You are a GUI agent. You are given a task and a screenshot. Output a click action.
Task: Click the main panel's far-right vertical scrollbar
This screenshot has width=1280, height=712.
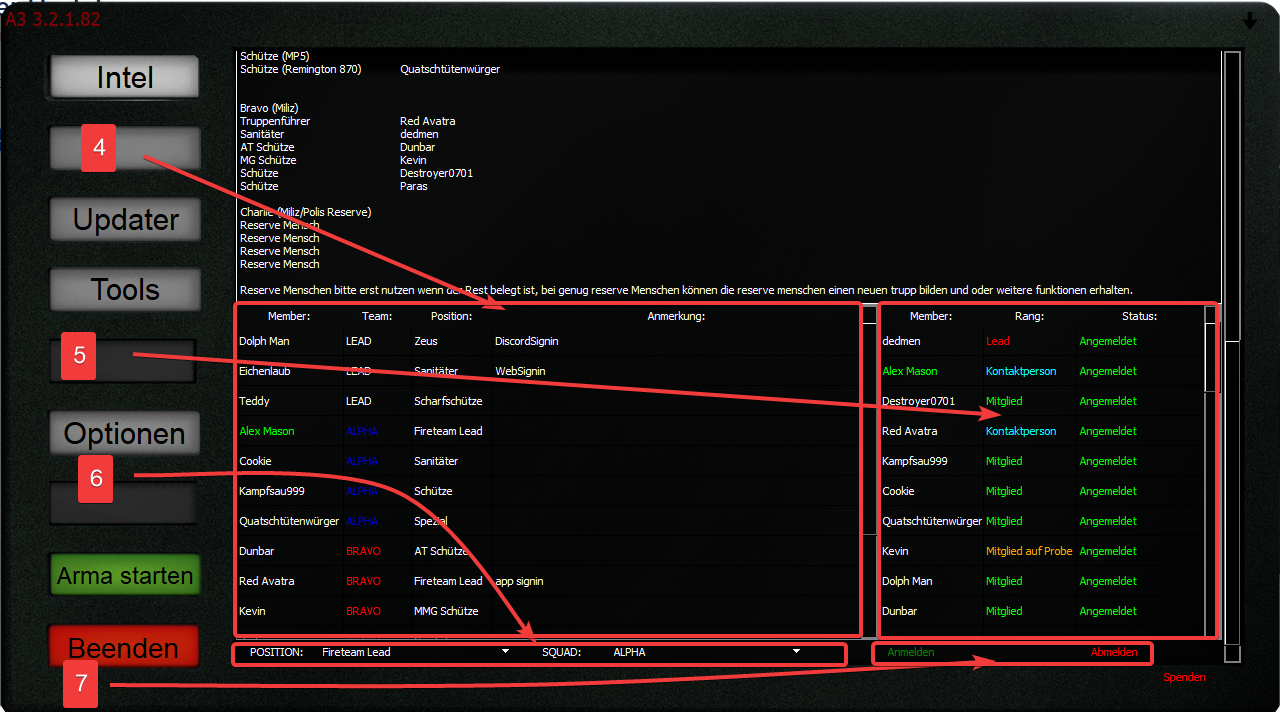[x=1232, y=200]
